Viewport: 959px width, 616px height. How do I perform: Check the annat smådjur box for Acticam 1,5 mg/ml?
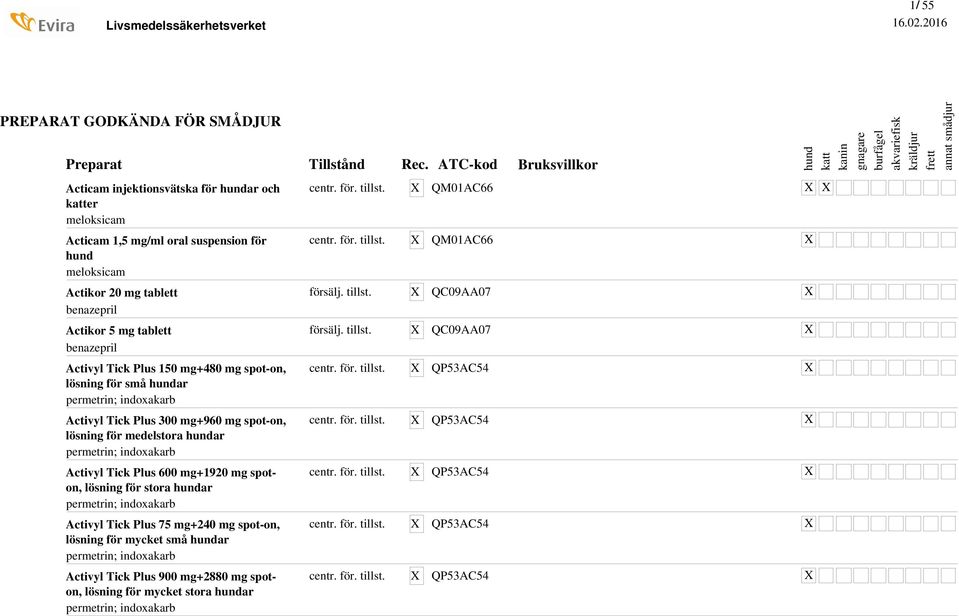point(948,240)
